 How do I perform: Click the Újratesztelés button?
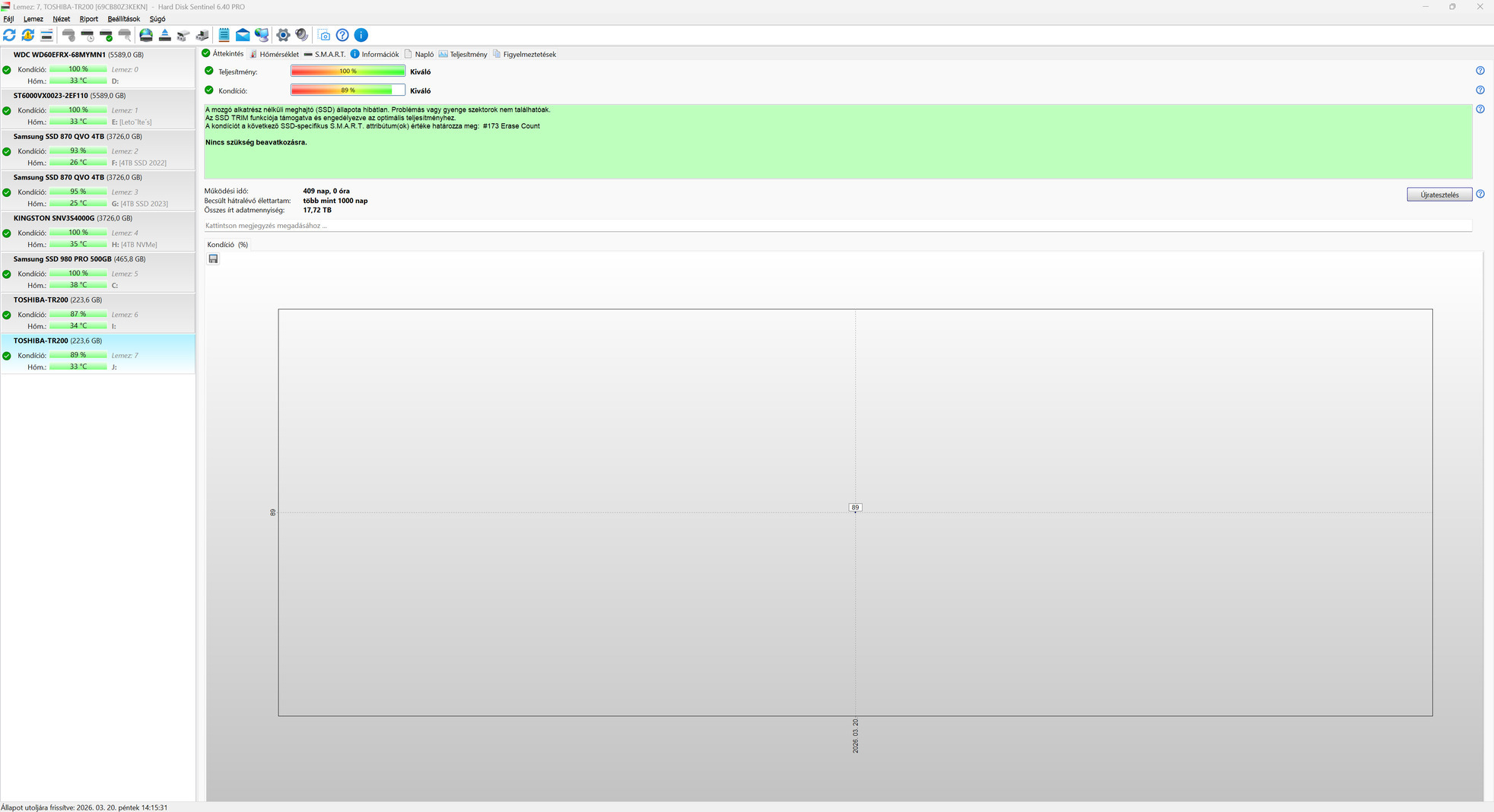coord(1439,195)
